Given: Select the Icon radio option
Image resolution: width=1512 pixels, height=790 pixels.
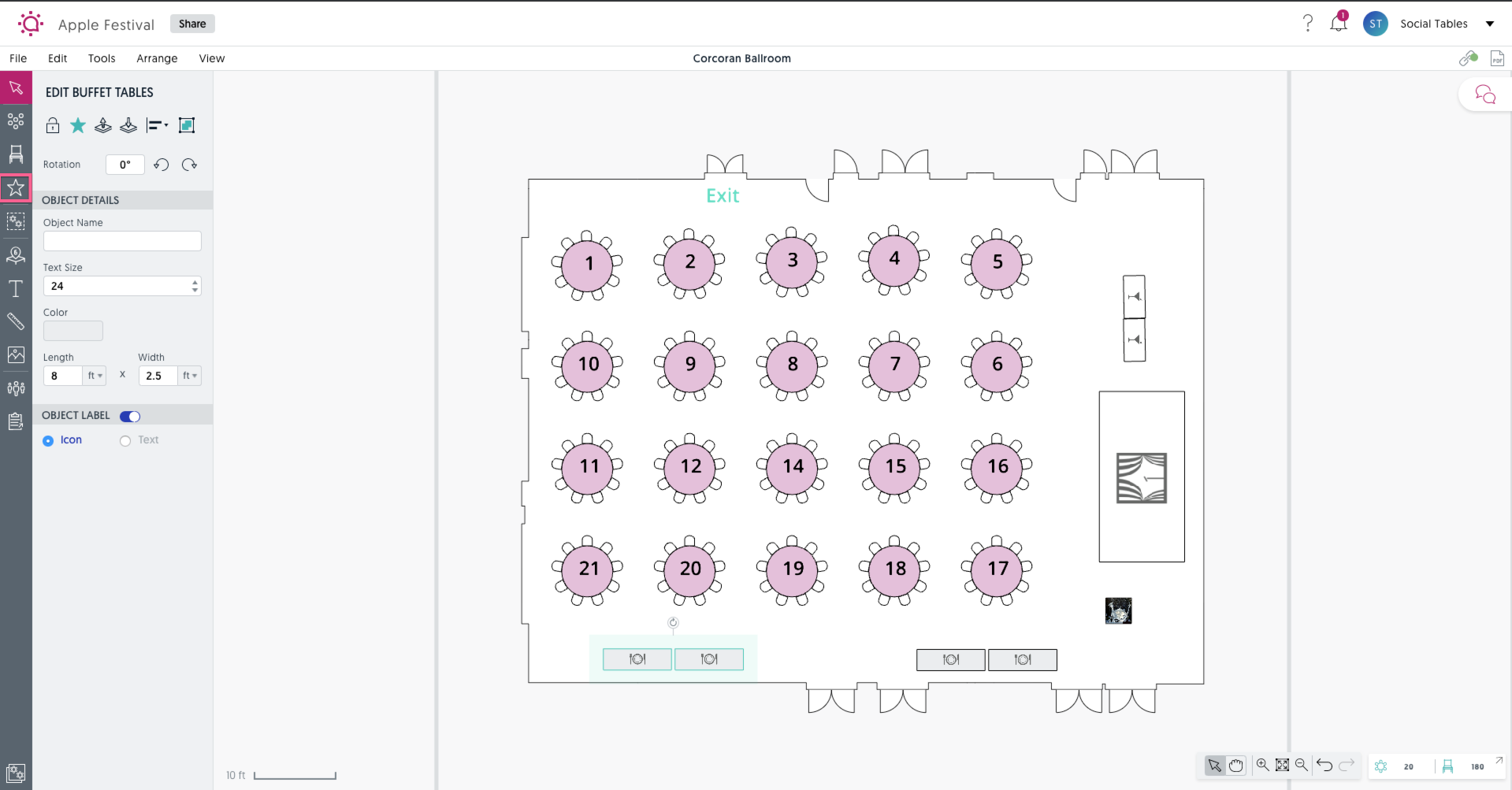Looking at the screenshot, I should pyautogui.click(x=47, y=440).
